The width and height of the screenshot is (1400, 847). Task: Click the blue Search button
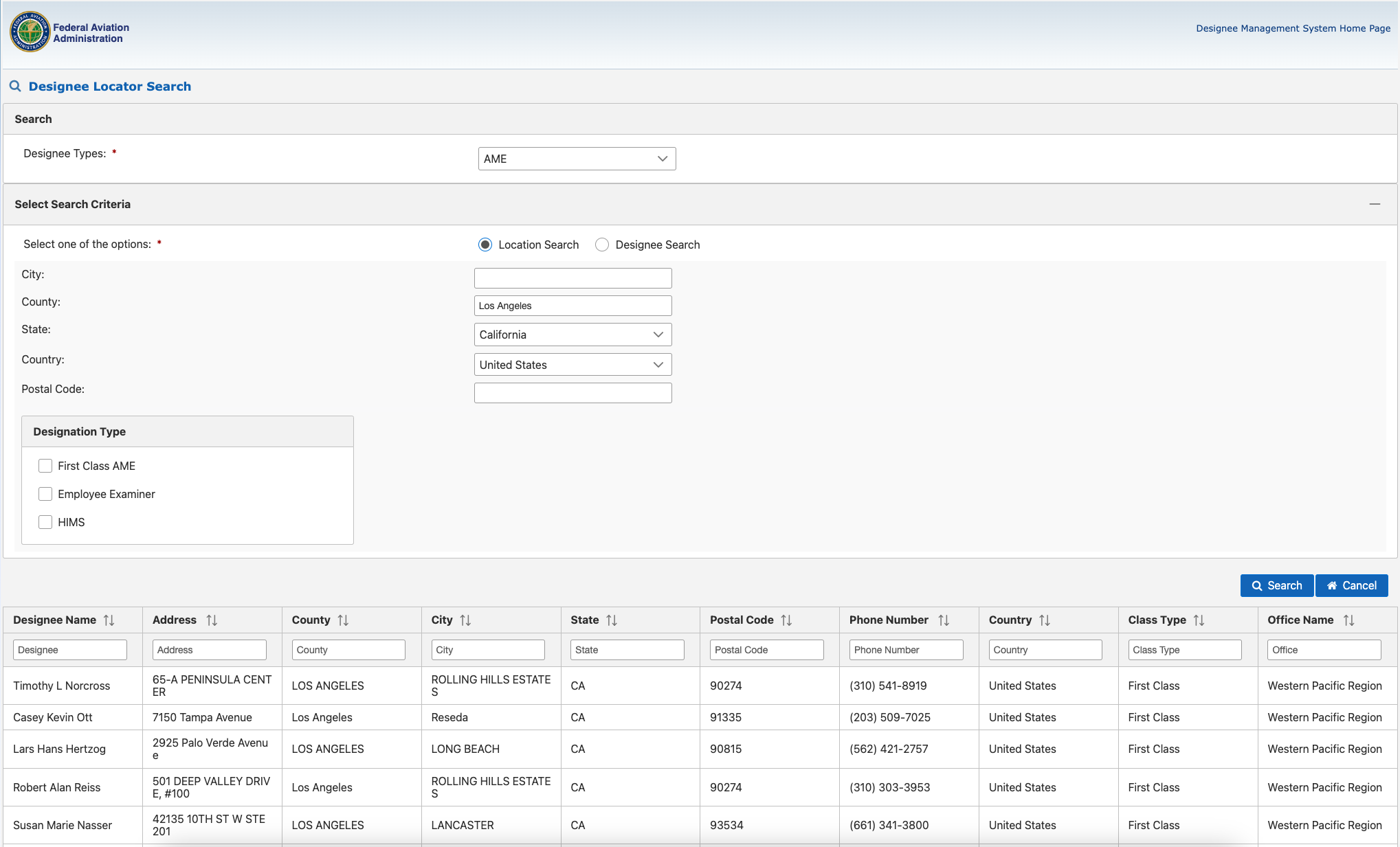pos(1276,585)
